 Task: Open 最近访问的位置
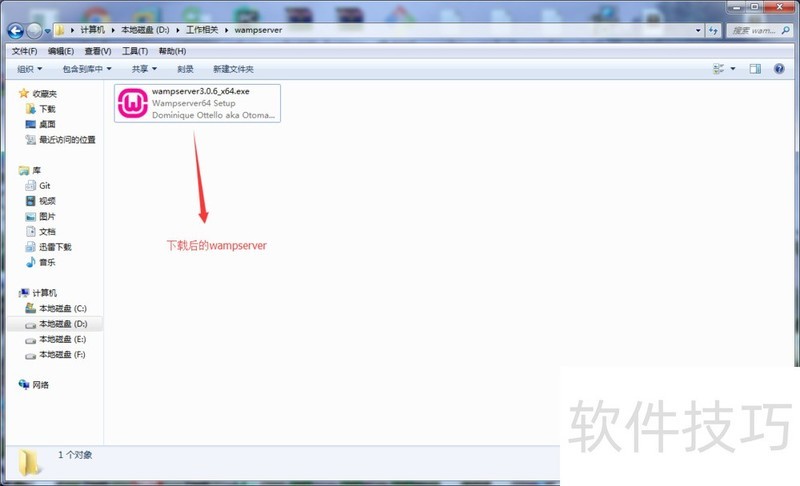60,139
